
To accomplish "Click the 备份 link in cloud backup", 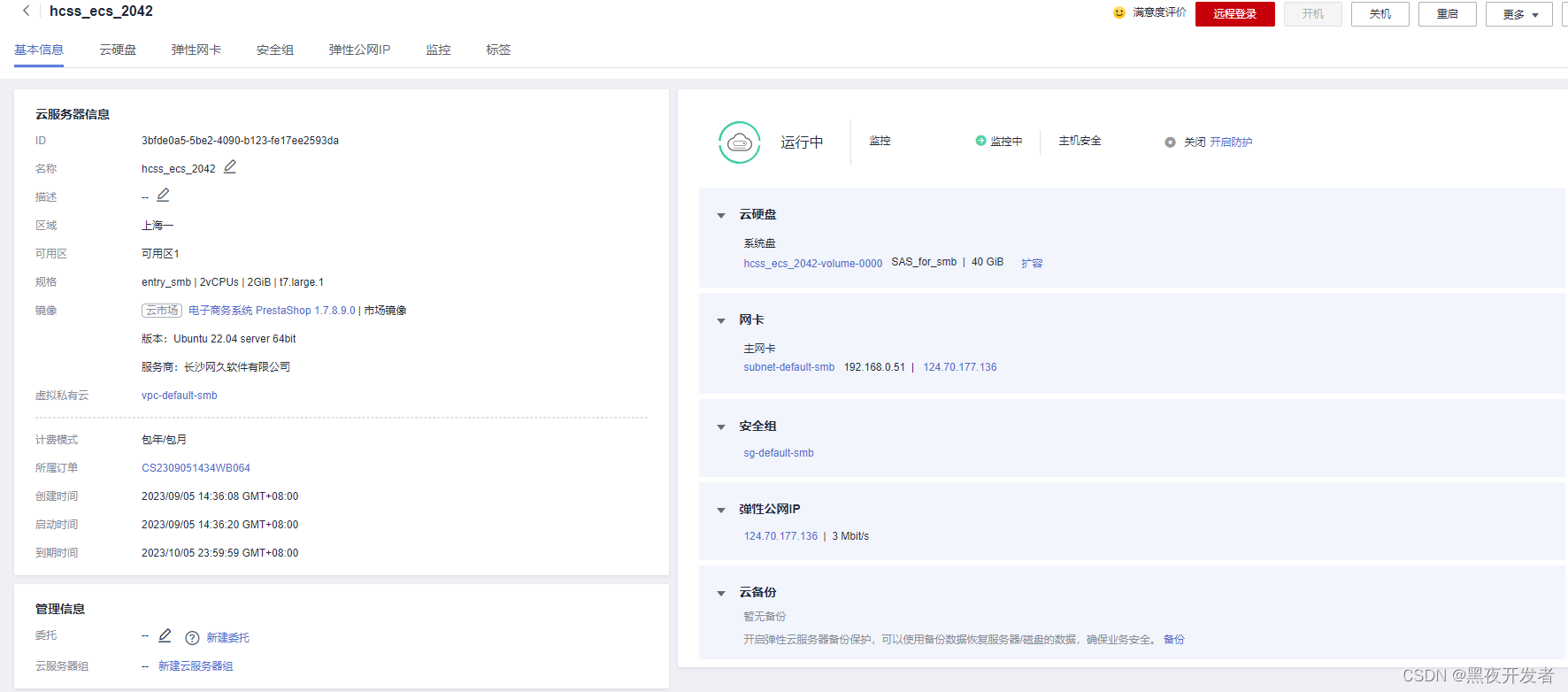I will click(x=1173, y=639).
